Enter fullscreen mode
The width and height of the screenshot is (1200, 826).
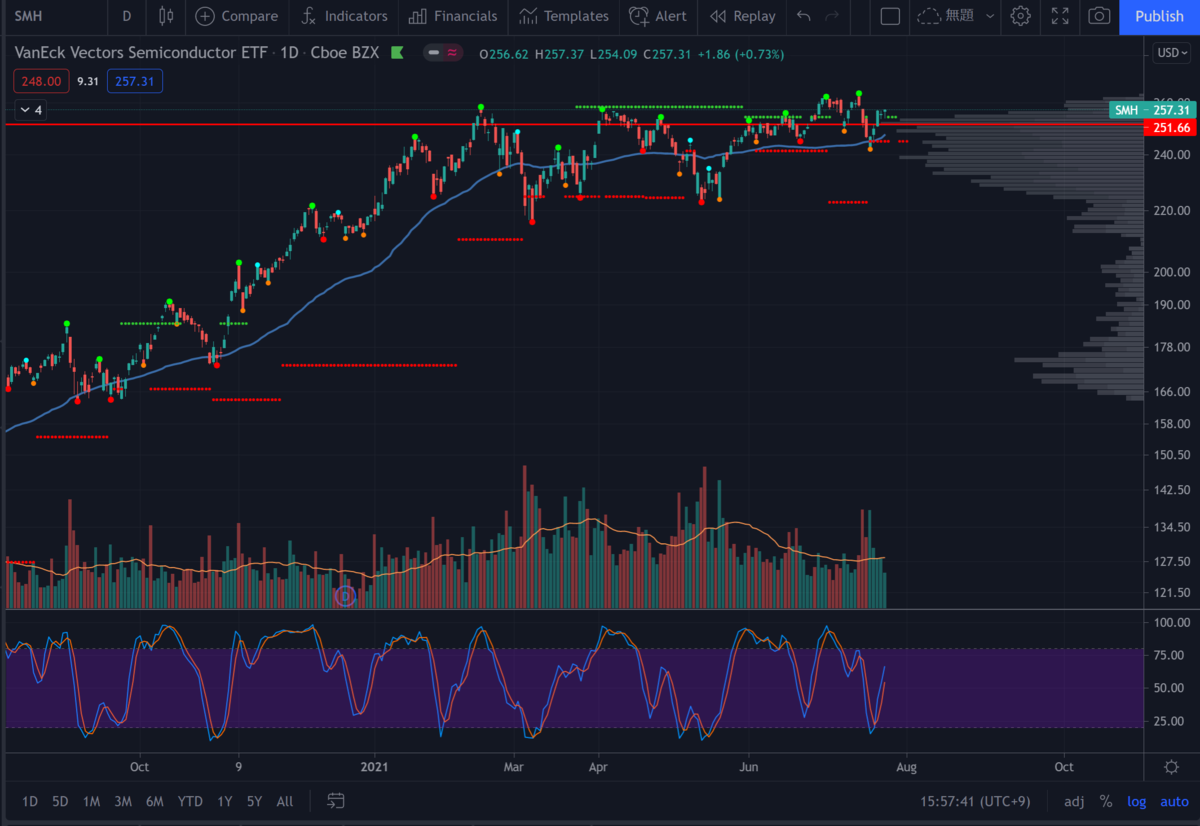[1060, 16]
